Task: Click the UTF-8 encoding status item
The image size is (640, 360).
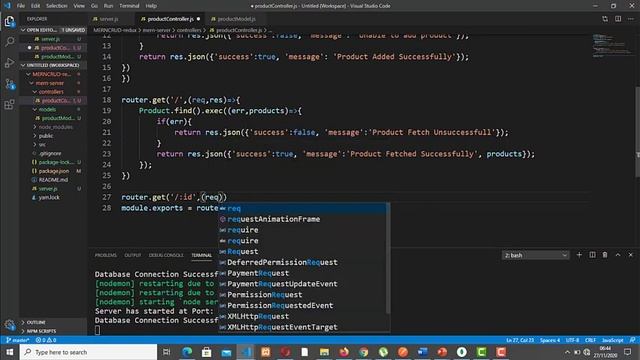Action: 572,340
